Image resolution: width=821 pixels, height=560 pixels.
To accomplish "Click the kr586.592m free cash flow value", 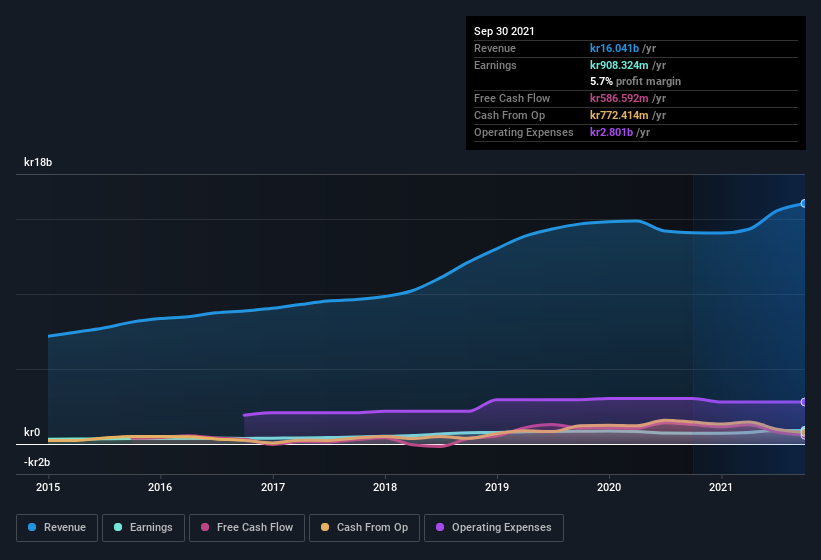I will tap(619, 98).
